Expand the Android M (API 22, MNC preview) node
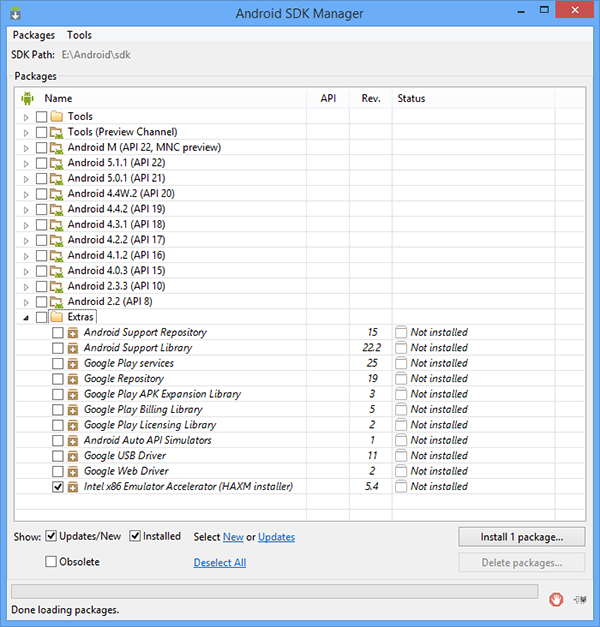The width and height of the screenshot is (600, 627). [26, 148]
